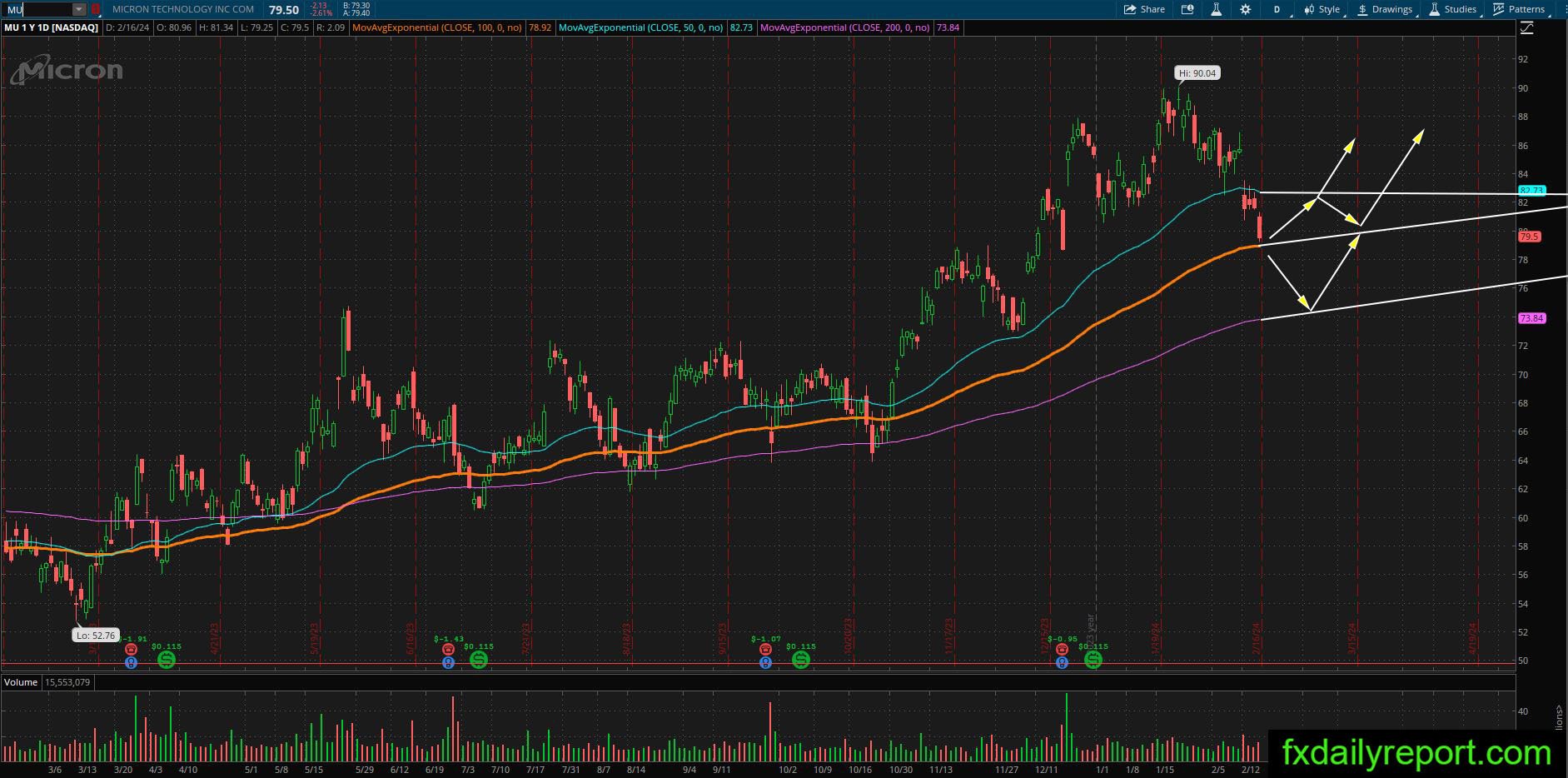Click the blue conference call icon below $-0.95 earnings
The height and width of the screenshot is (778, 1568).
1062,662
